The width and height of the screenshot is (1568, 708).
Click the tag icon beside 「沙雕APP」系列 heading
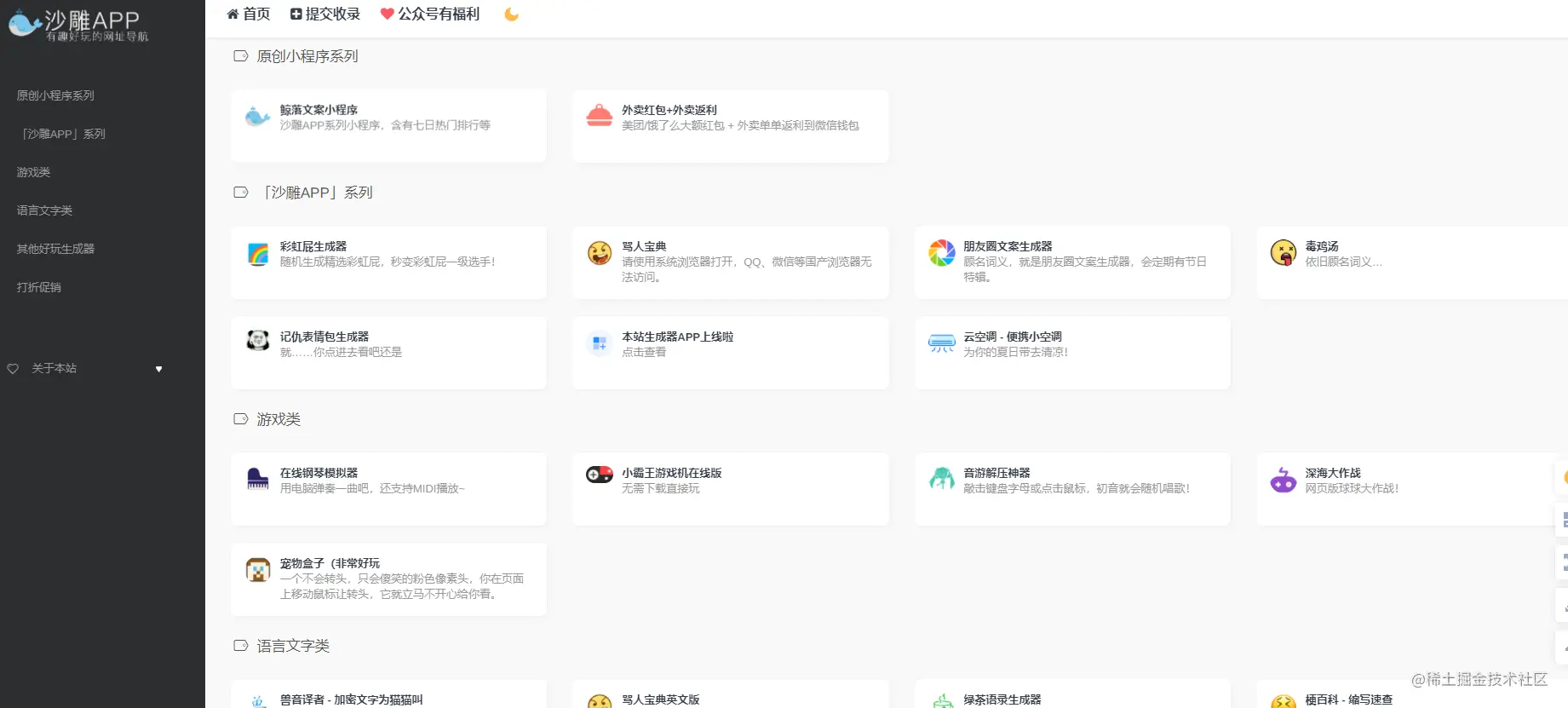(x=241, y=193)
